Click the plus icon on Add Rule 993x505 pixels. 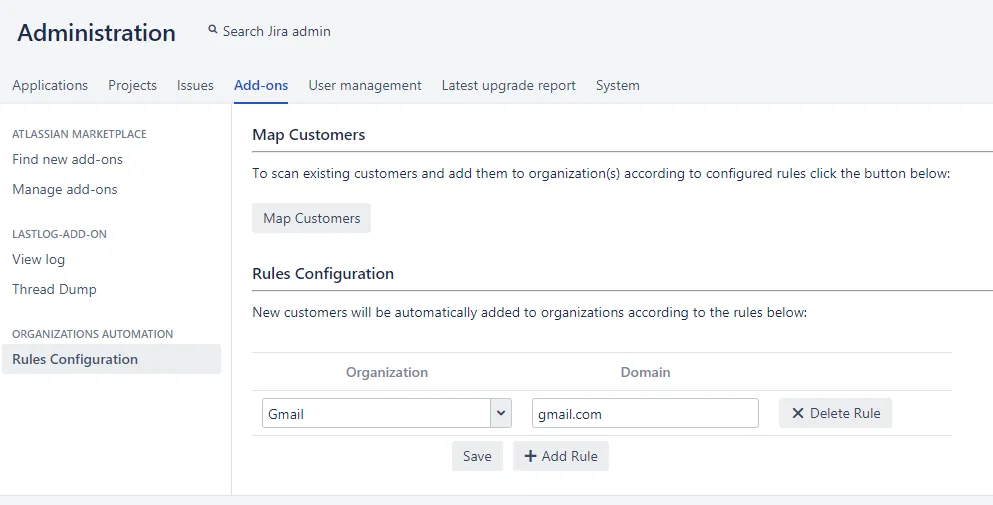(x=531, y=456)
